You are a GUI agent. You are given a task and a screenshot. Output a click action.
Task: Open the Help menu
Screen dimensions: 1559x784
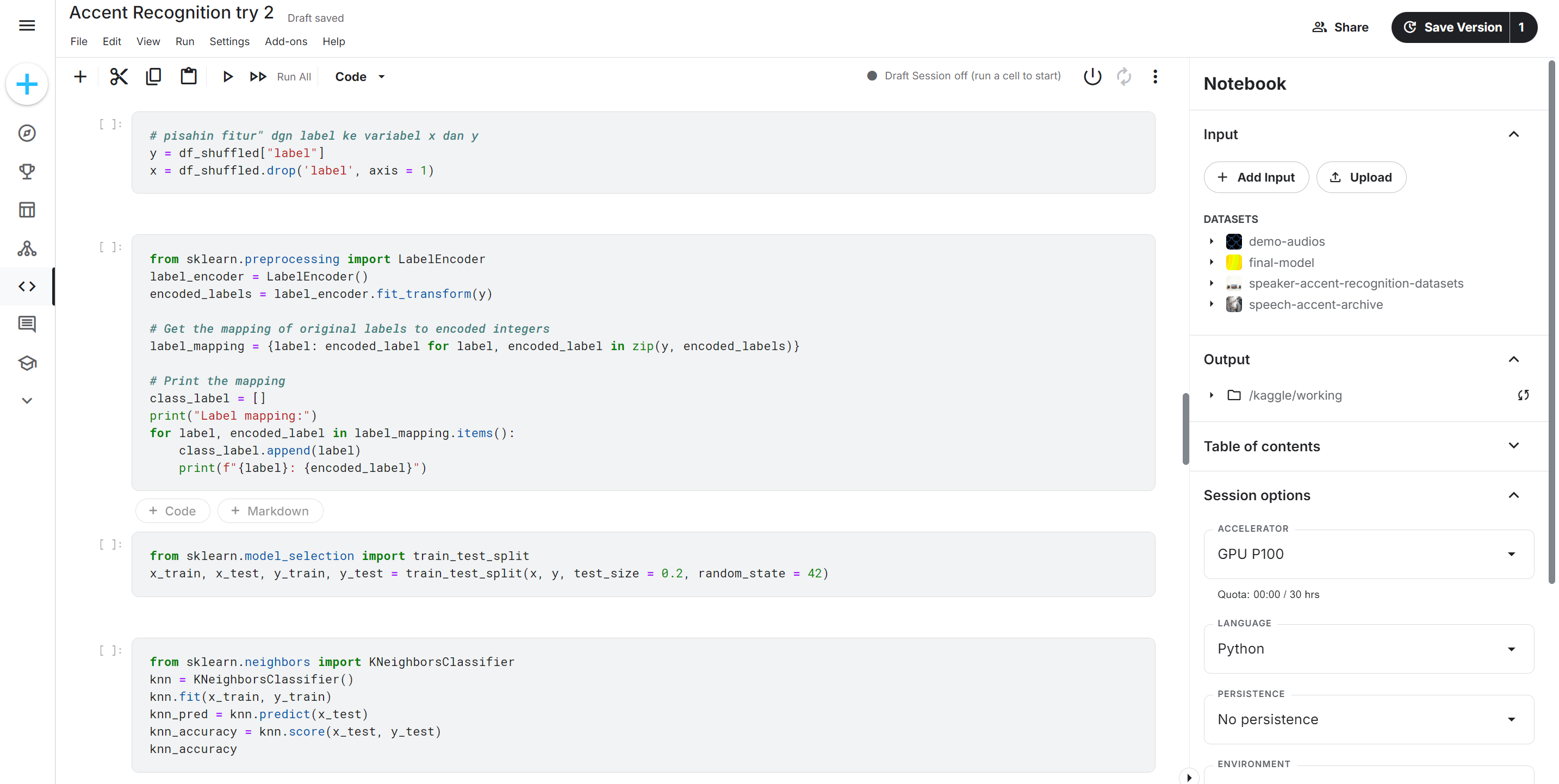click(334, 42)
